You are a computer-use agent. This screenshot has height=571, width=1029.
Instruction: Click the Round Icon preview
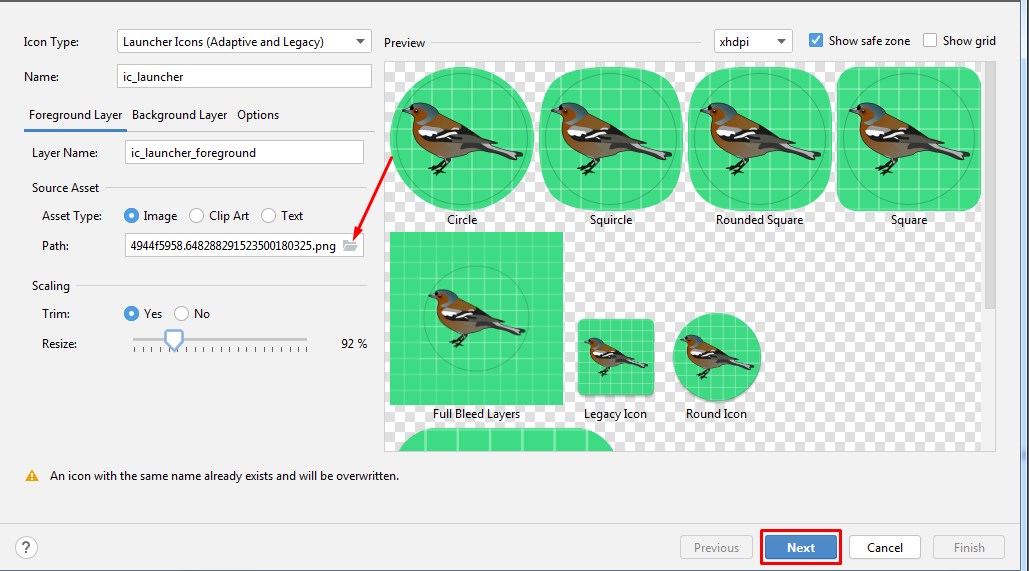click(x=717, y=356)
